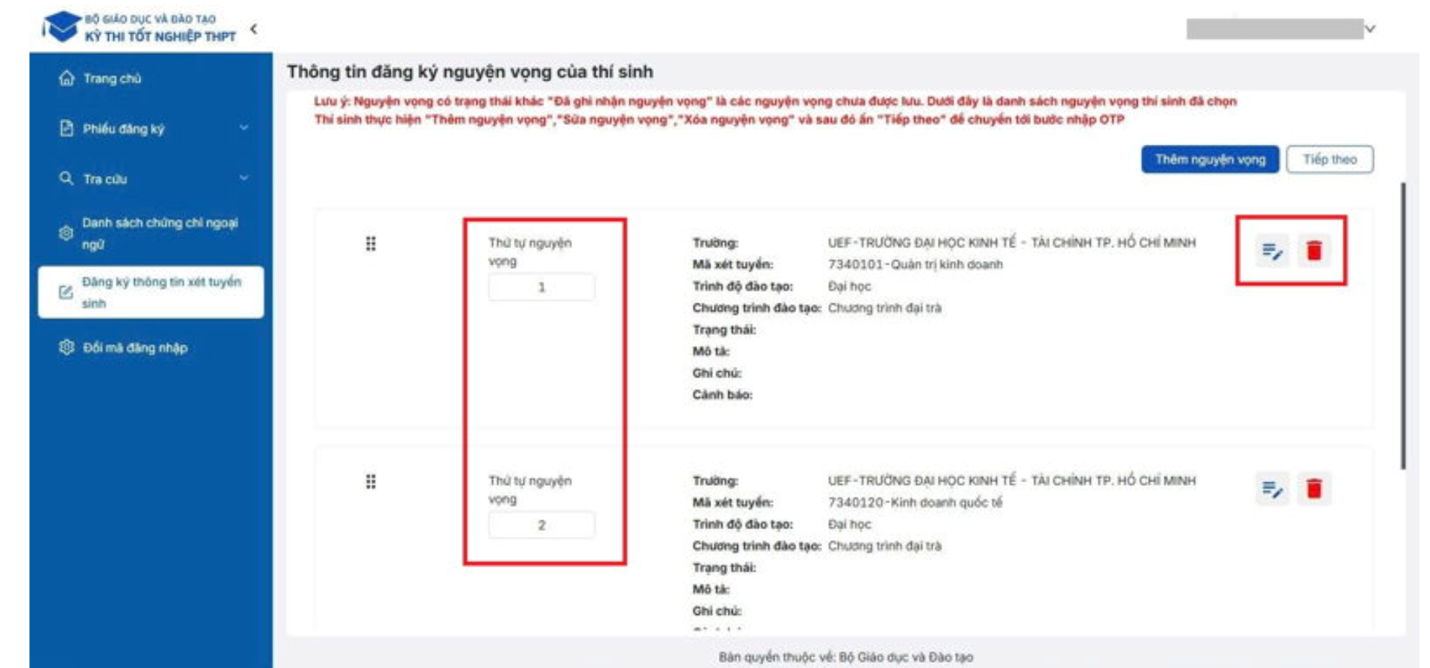
Task: Open Đổi mã đăng nhập
Action: point(150,348)
